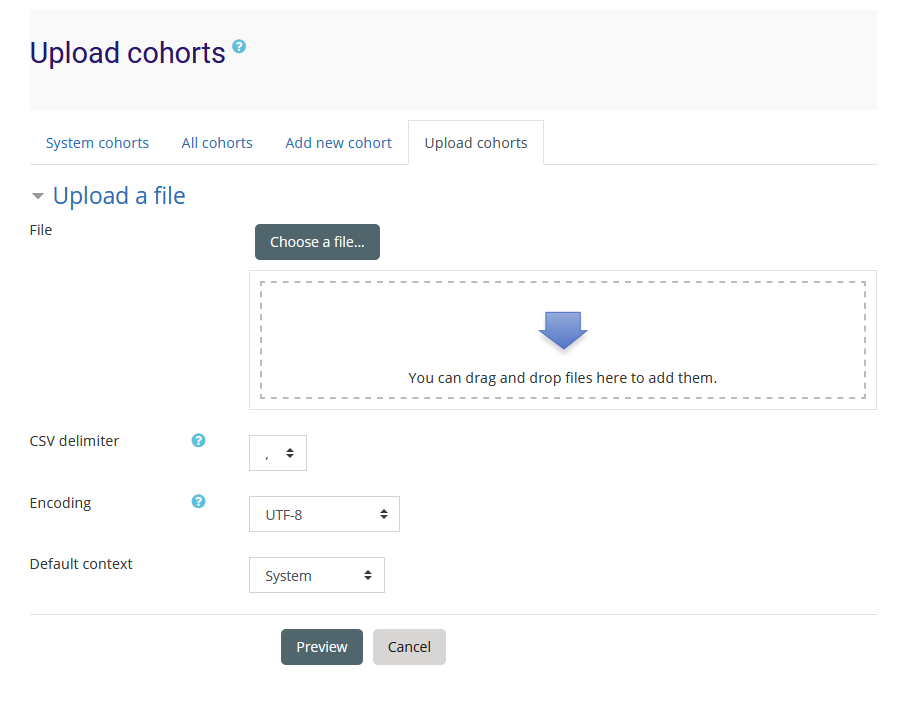Click the Encoding select stepper arrows
The height and width of the screenshot is (701, 904).
point(383,514)
